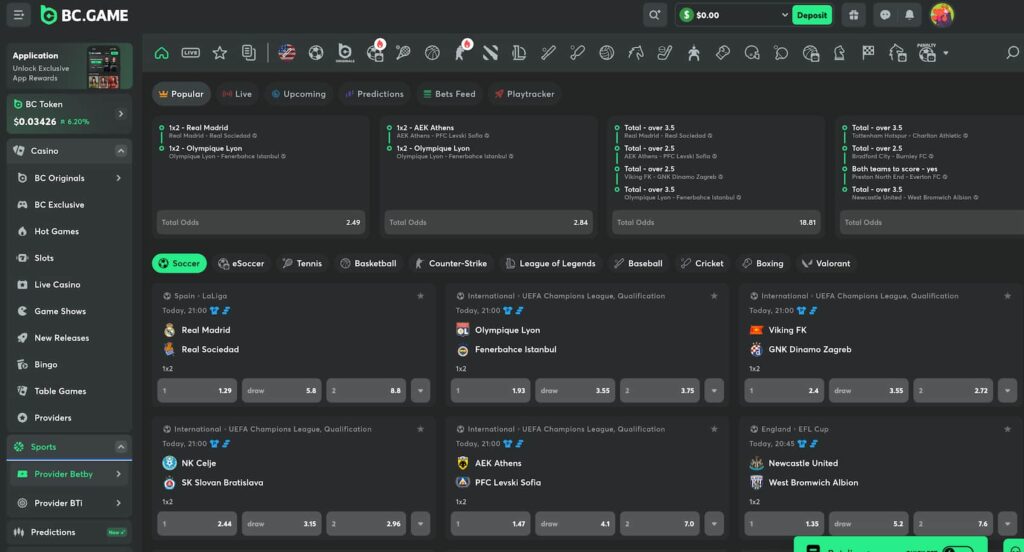Select the basketball toolbar icon

(x=432, y=53)
